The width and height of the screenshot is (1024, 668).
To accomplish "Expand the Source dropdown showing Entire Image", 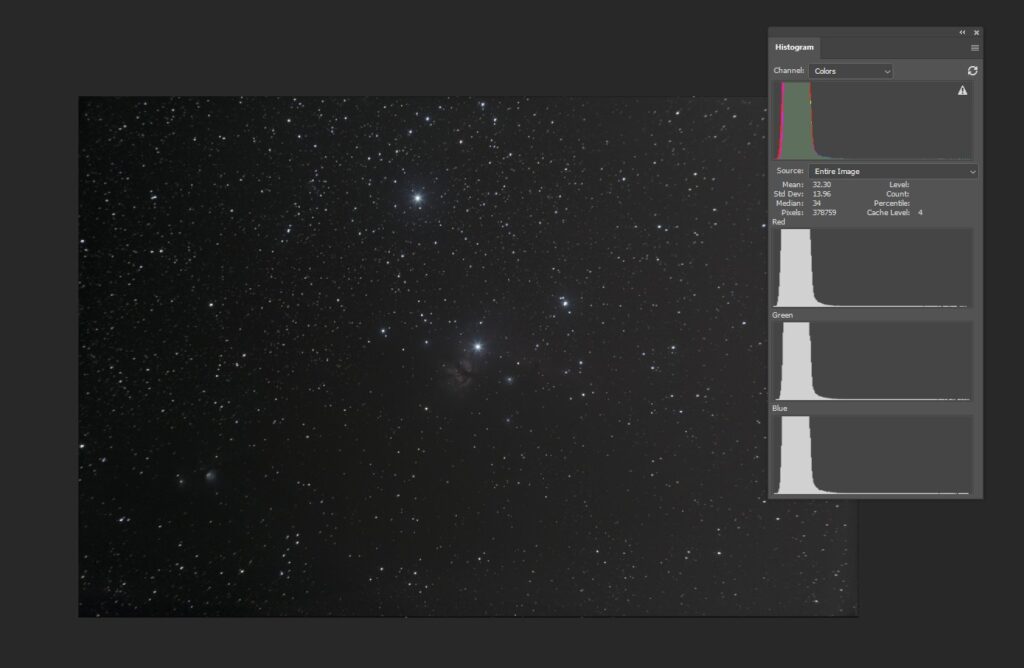I will point(893,171).
